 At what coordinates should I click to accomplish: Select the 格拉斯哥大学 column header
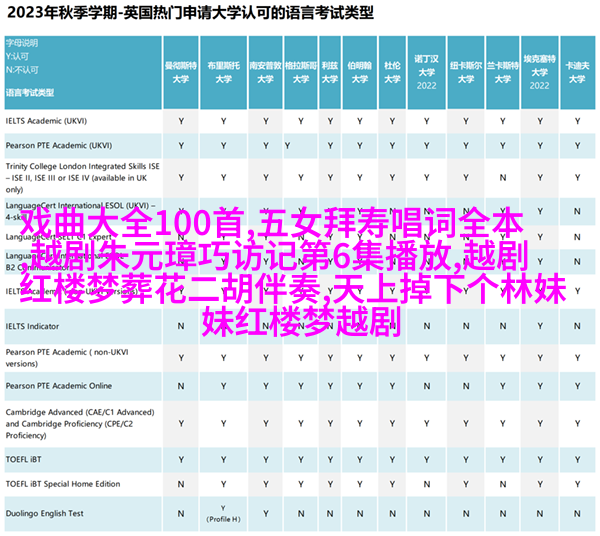click(301, 72)
